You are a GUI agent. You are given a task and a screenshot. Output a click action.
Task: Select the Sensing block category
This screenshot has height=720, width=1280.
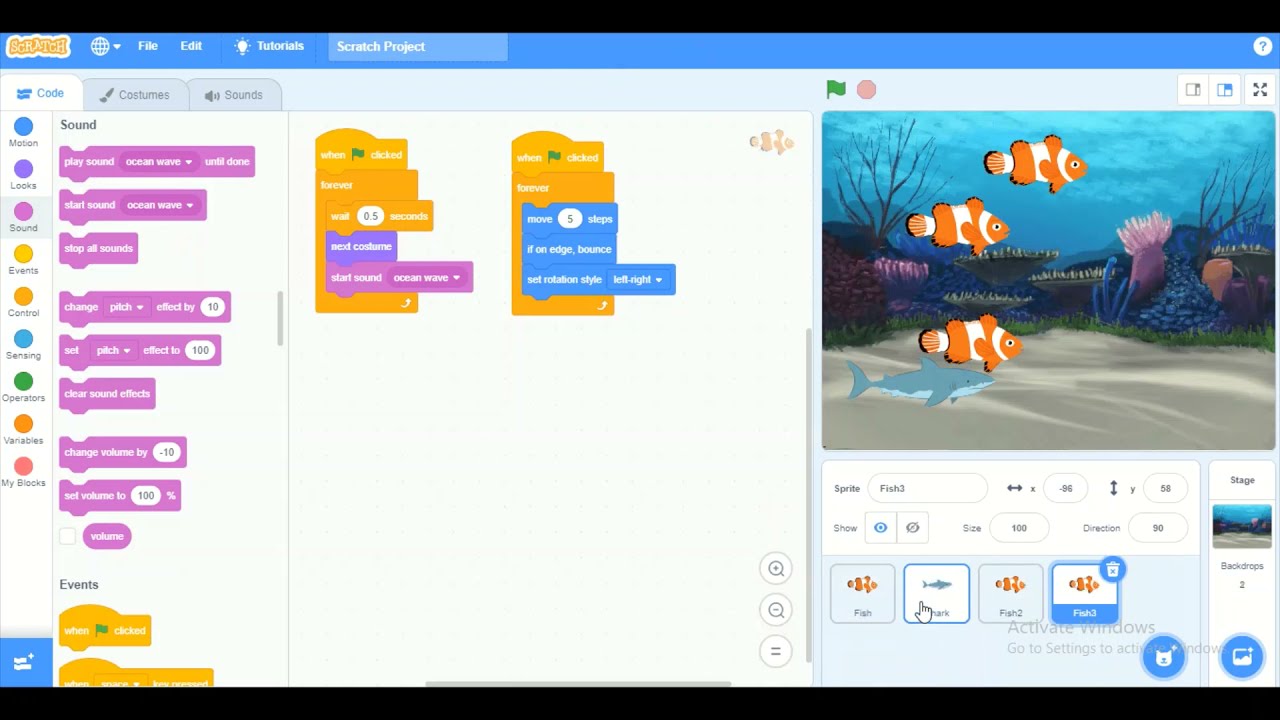coord(23,345)
